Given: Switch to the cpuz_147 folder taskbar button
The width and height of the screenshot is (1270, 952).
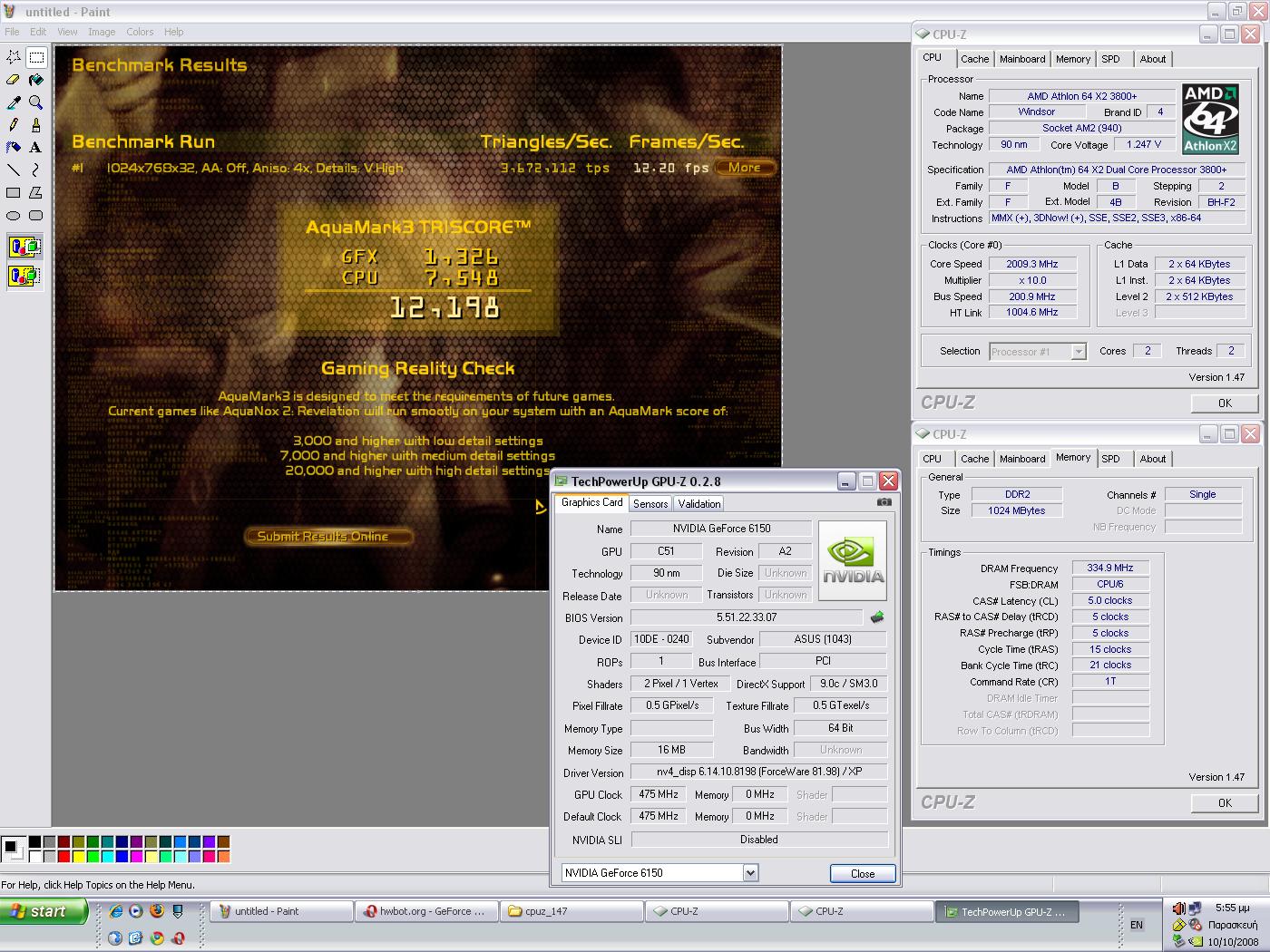Looking at the screenshot, I should pyautogui.click(x=571, y=911).
